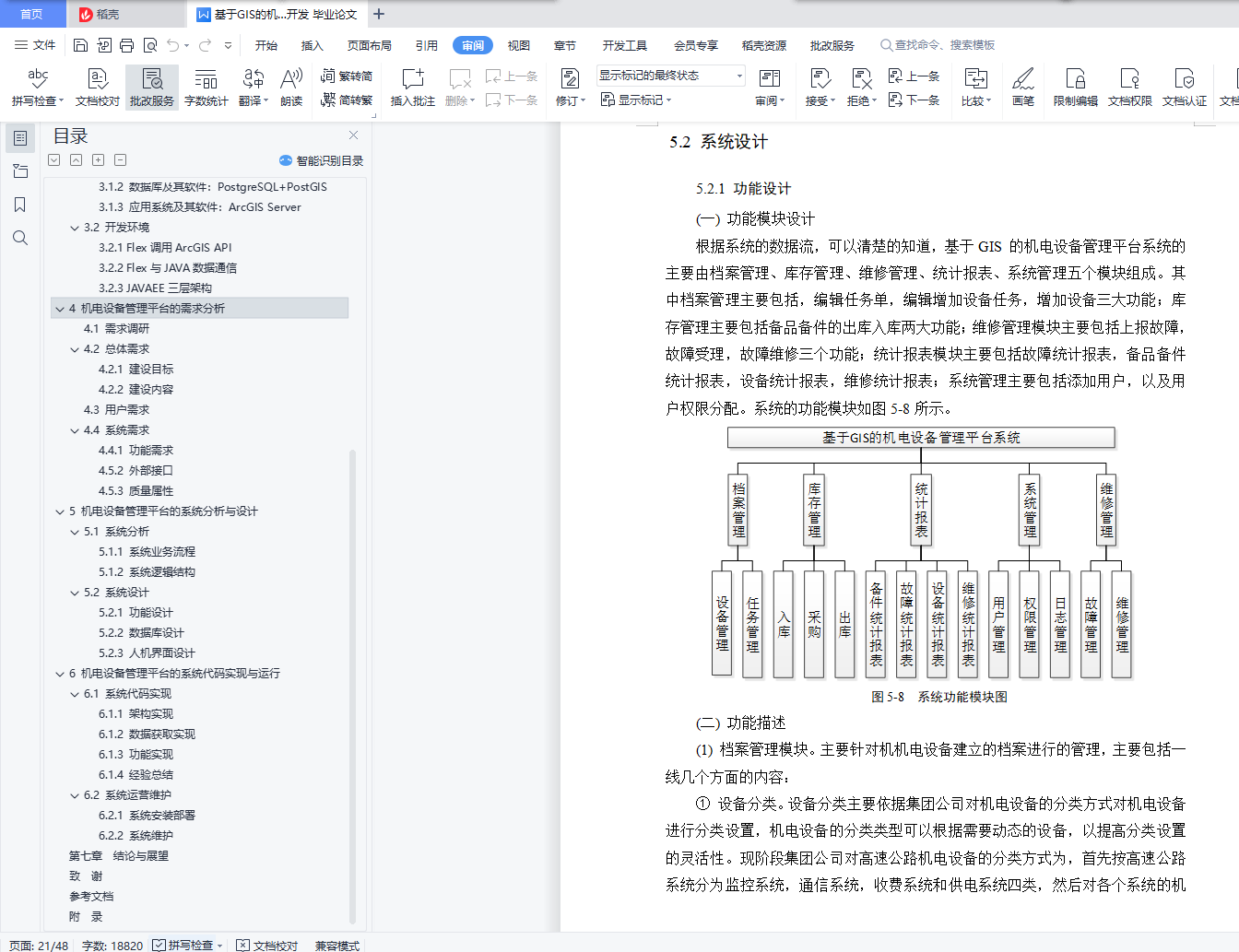Convert traditional to simplified (繁转简)
Screen dimensions: 1239x952
(347, 76)
